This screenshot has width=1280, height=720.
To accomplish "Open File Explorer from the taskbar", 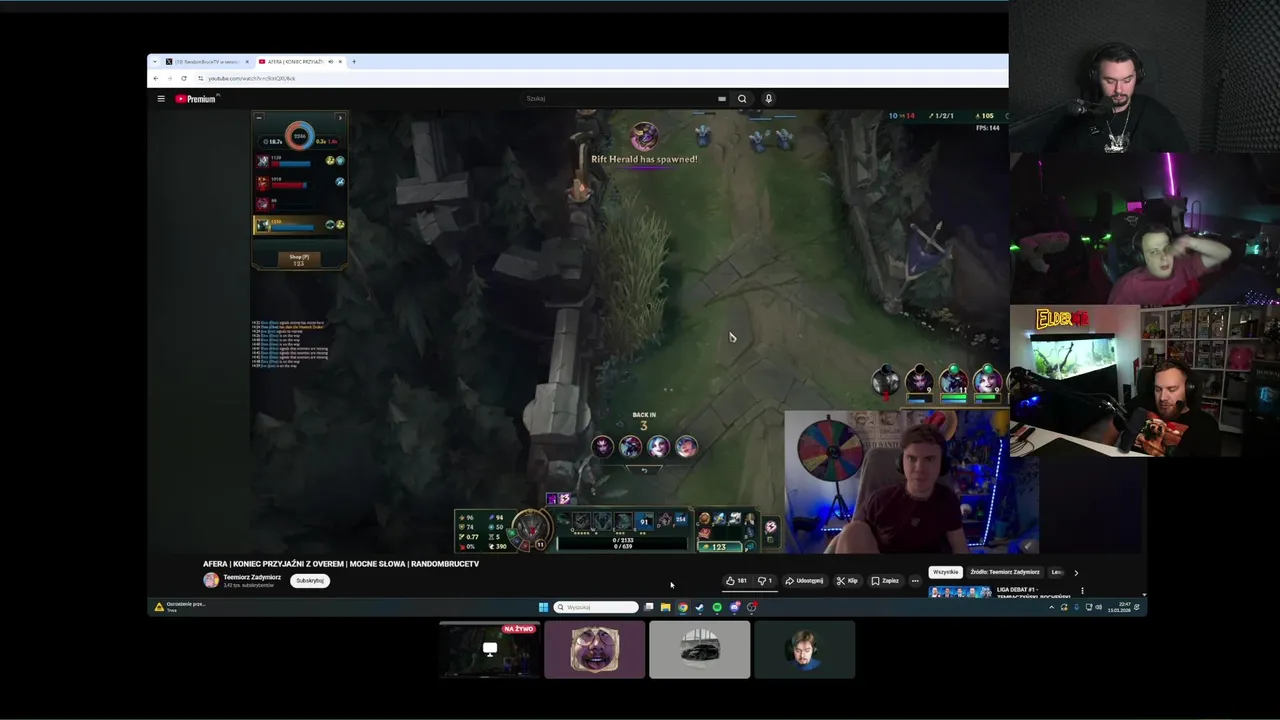I will [x=666, y=607].
